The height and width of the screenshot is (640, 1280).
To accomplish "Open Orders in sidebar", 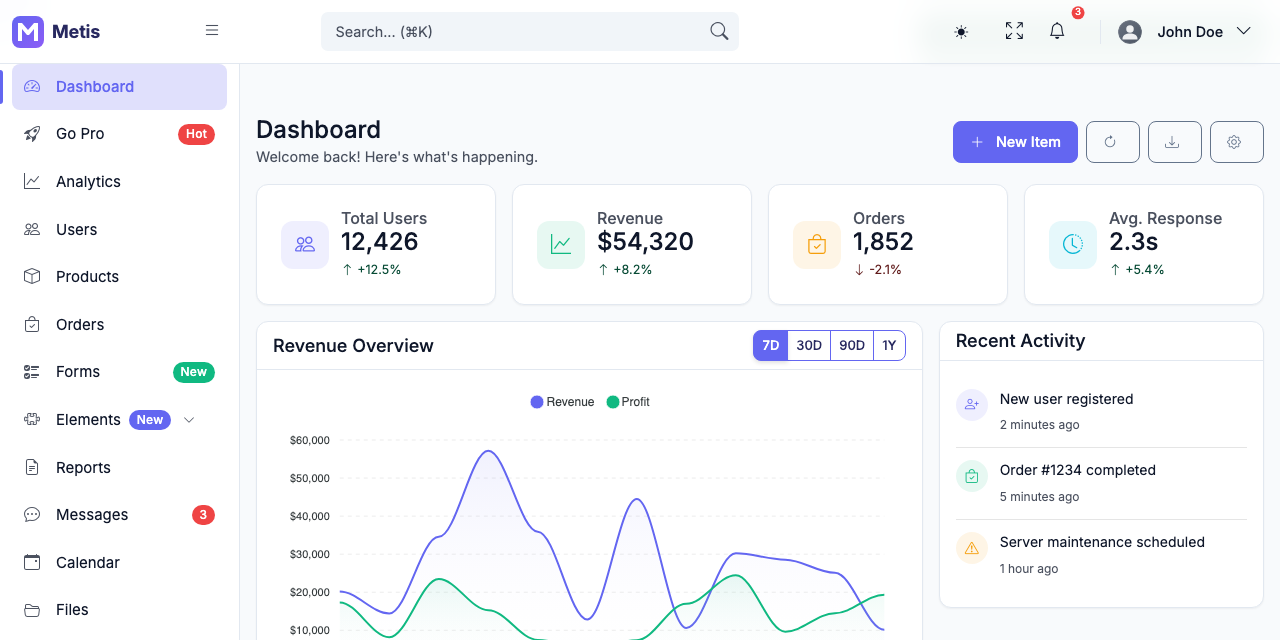I will click(x=119, y=325).
